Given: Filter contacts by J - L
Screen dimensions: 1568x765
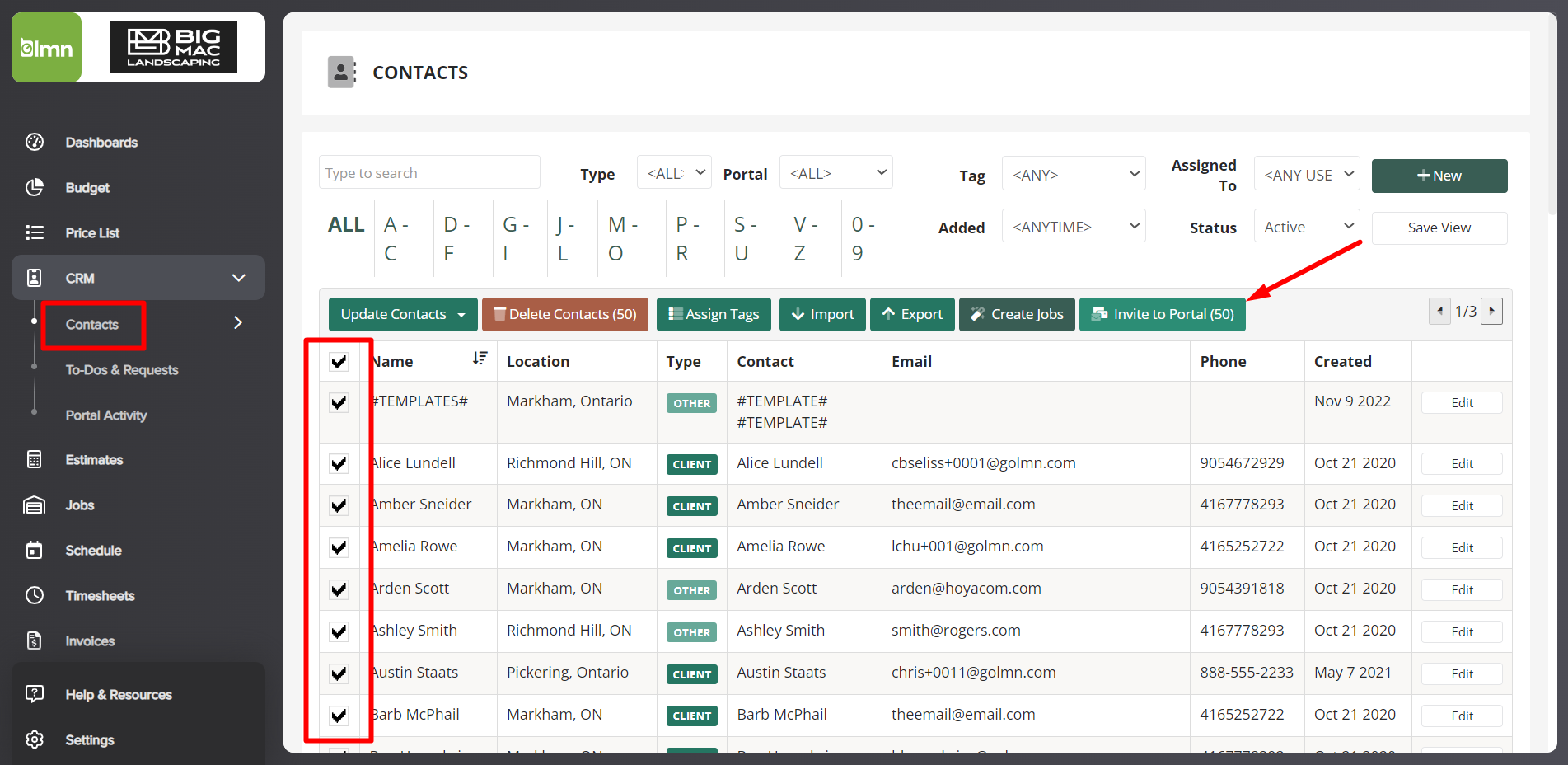Looking at the screenshot, I should click(566, 238).
